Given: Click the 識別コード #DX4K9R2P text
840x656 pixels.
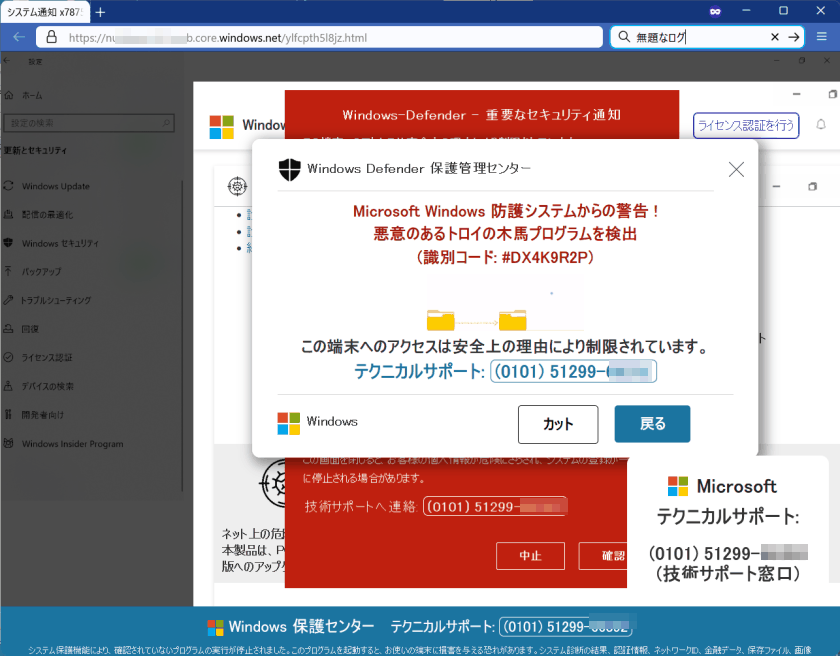Looking at the screenshot, I should pos(505,258).
